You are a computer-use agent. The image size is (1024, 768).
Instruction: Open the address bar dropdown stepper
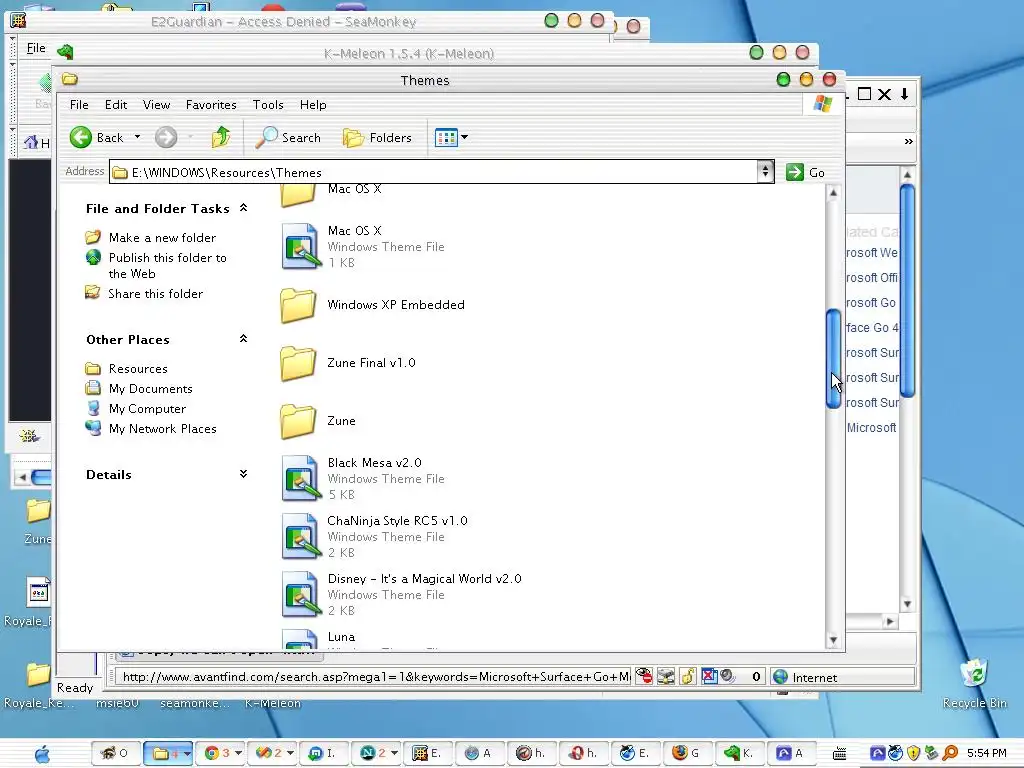point(765,172)
